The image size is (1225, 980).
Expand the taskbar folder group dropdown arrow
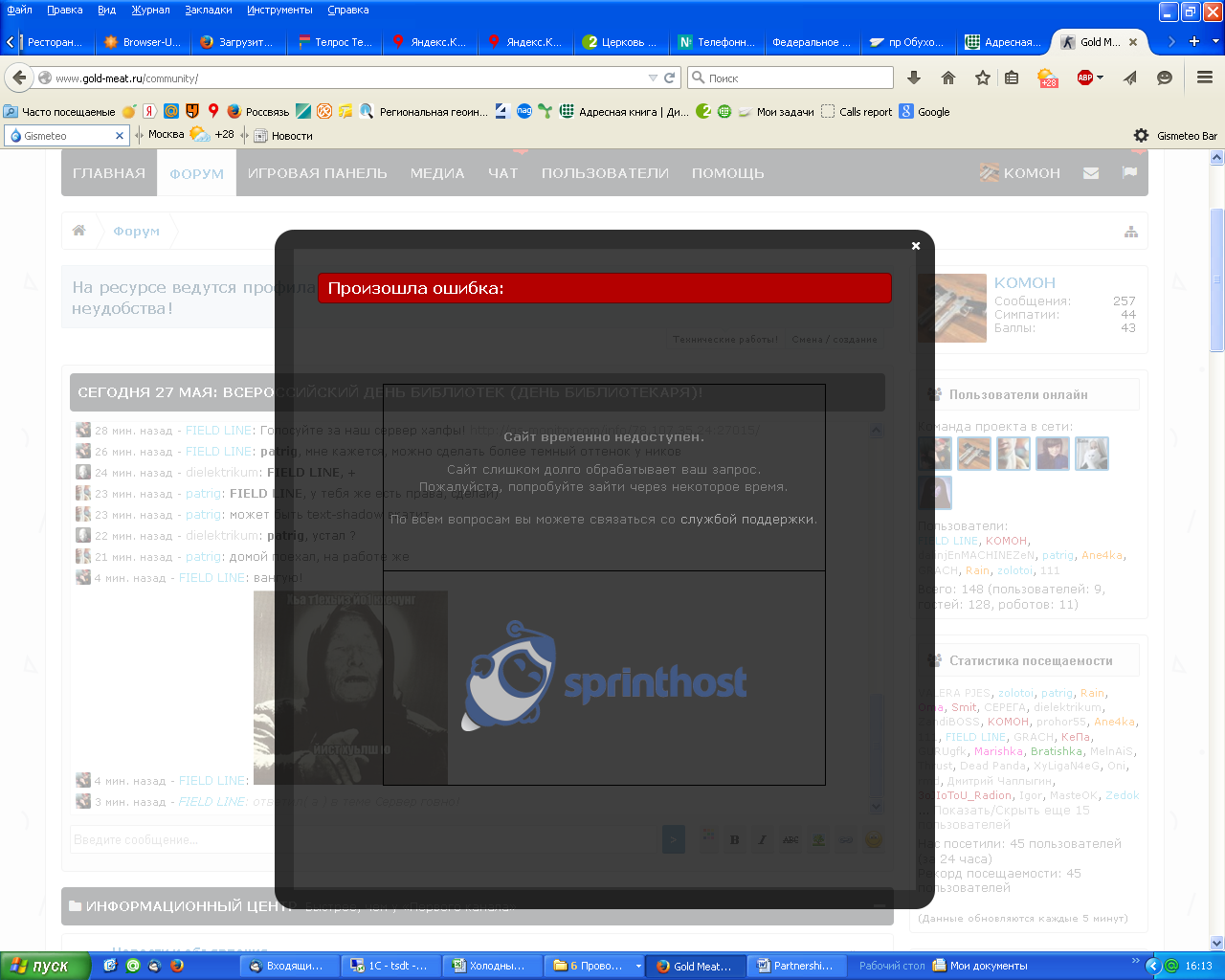coord(638,967)
